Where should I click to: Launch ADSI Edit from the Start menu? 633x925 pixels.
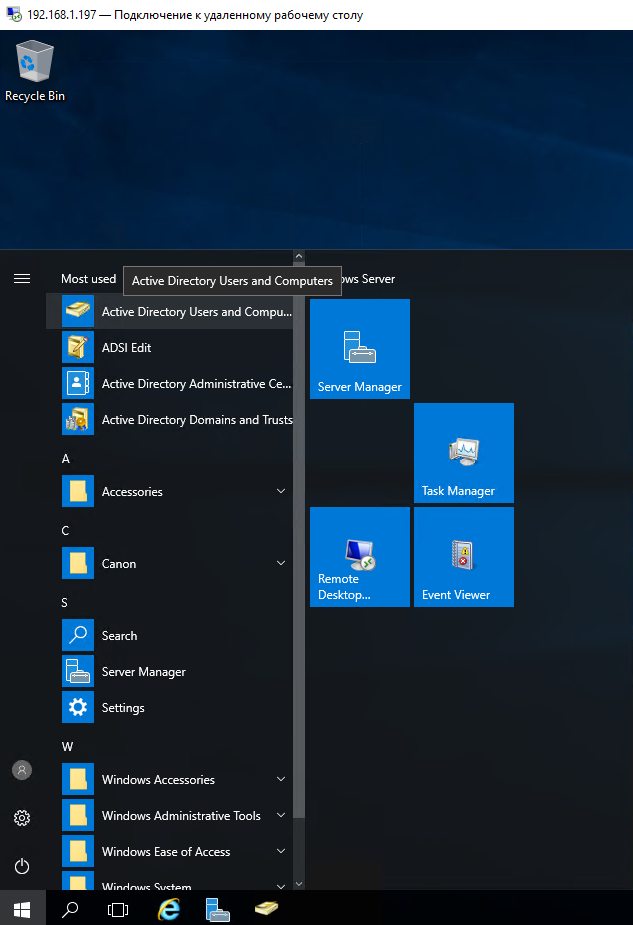pyautogui.click(x=126, y=348)
